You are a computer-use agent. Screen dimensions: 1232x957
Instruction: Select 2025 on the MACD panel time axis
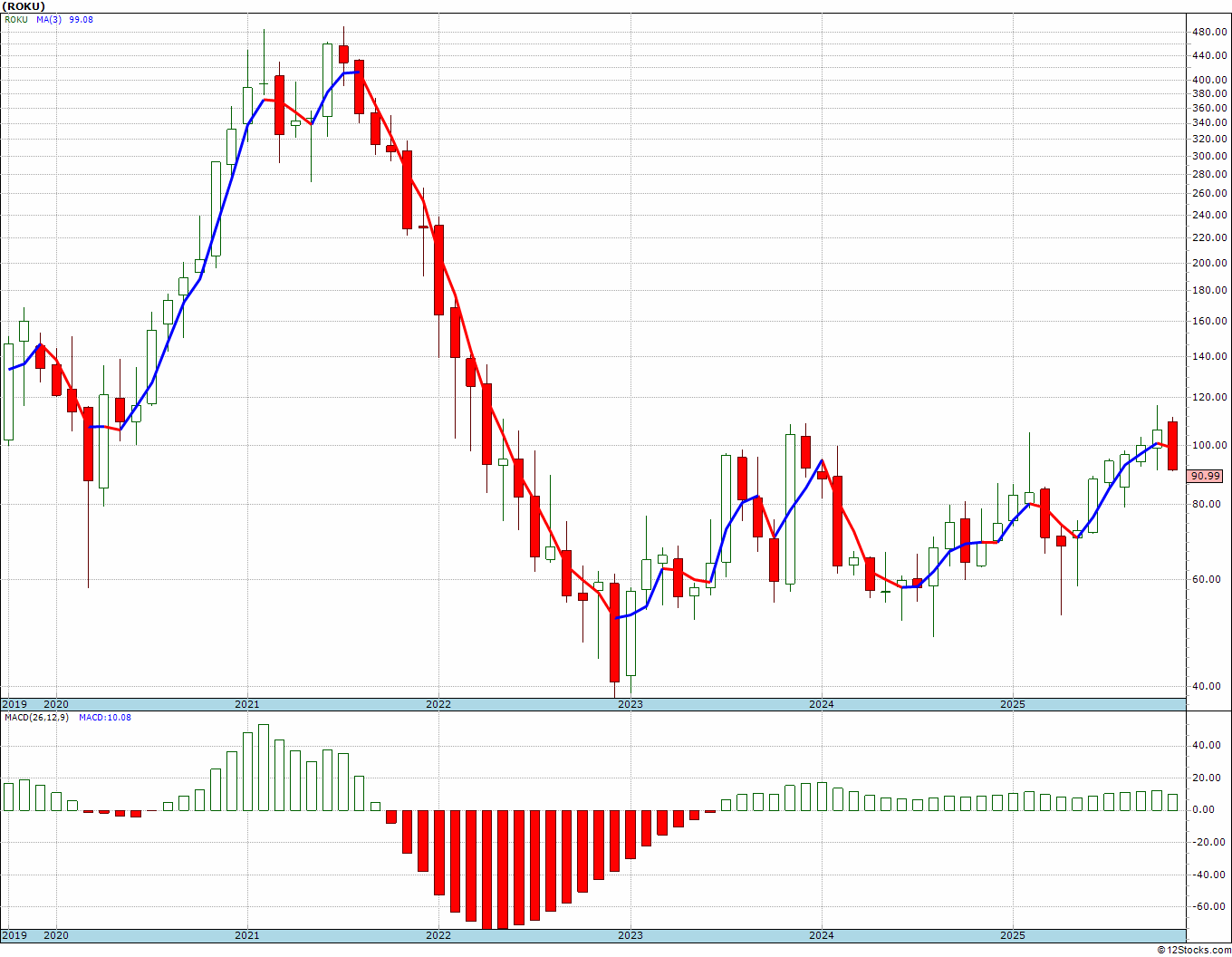point(1013,935)
